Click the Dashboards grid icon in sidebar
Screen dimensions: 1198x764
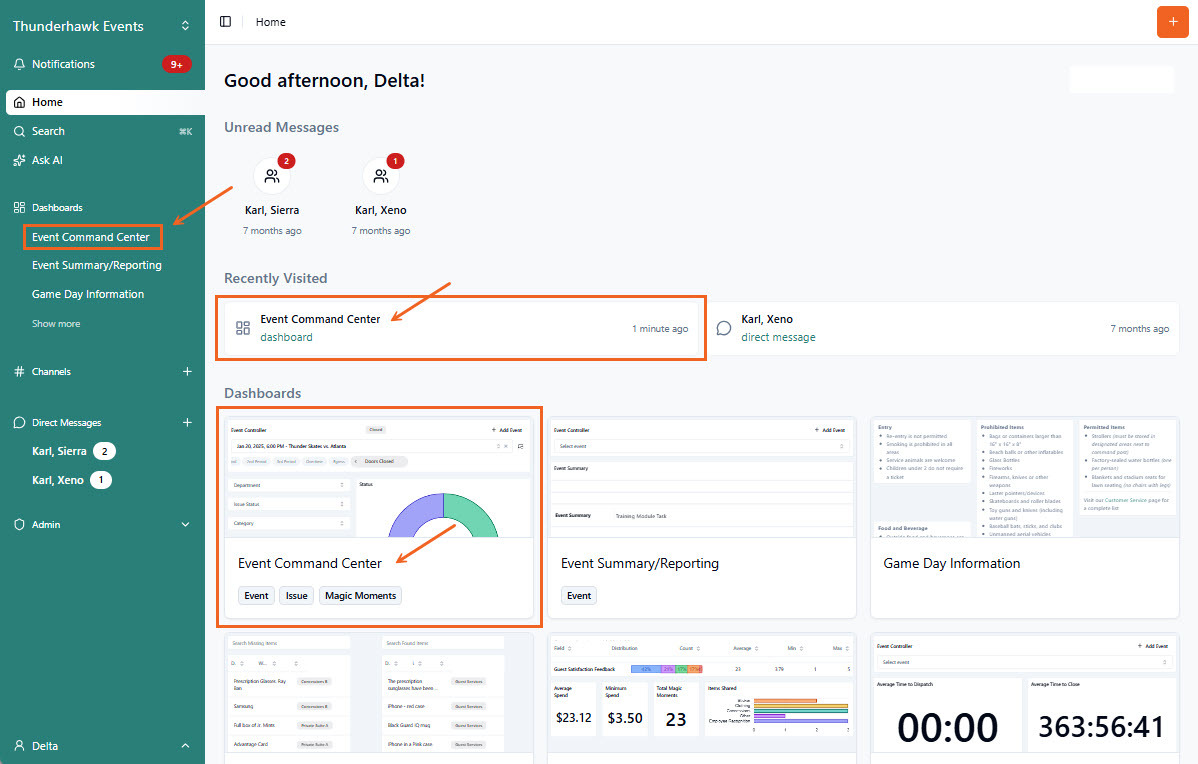point(19,208)
